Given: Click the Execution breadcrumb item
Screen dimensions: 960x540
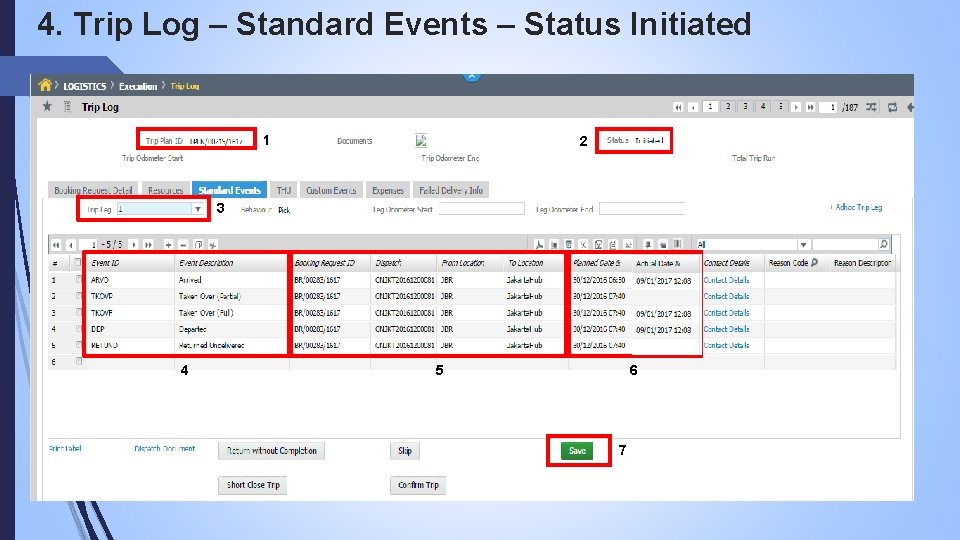Looking at the screenshot, I should point(138,86).
